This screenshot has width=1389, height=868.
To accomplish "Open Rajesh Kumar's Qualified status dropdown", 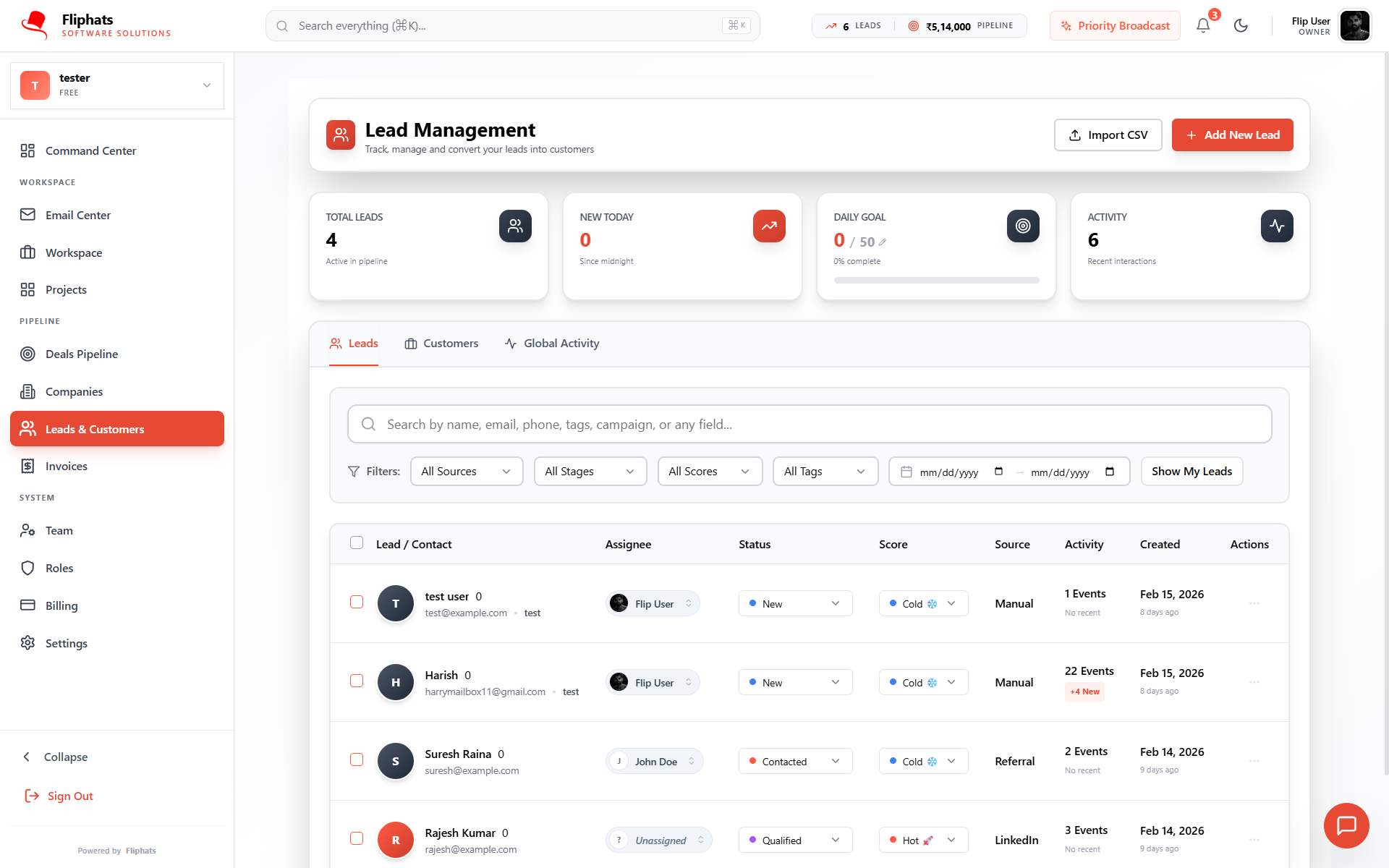I will click(x=795, y=840).
